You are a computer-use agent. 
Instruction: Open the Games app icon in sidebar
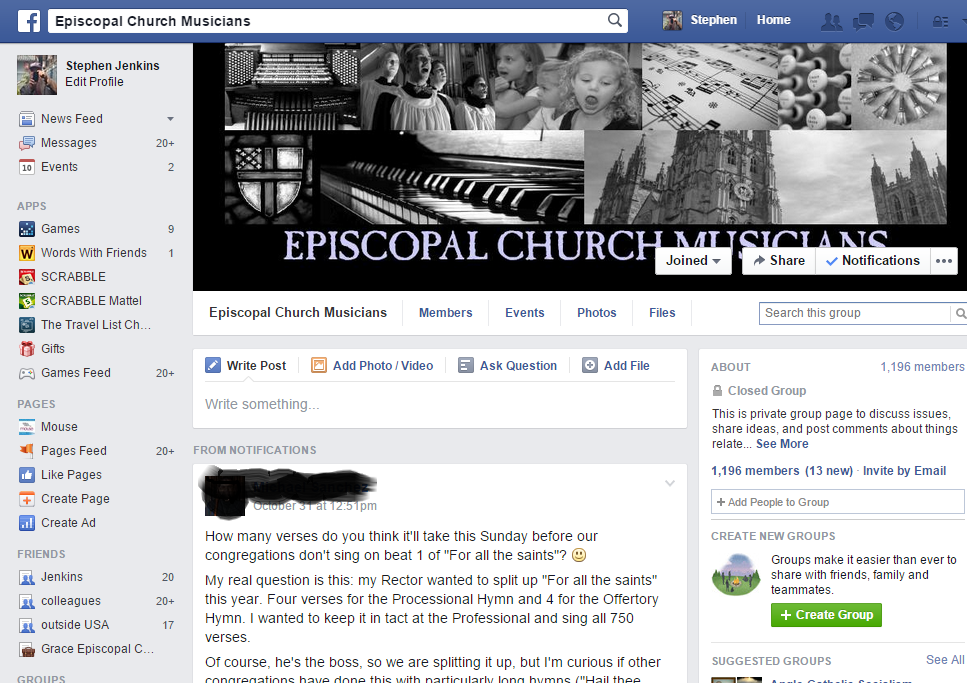[x=27, y=229]
